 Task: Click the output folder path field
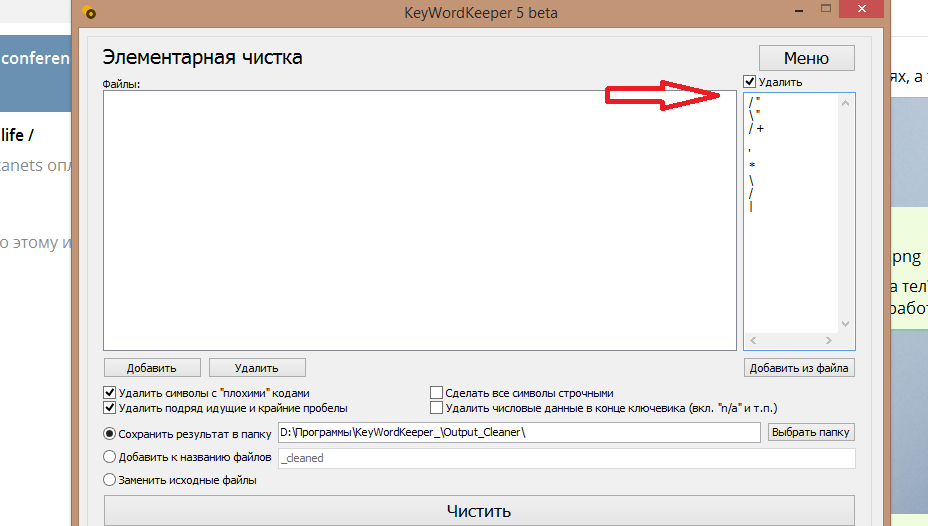[519, 433]
